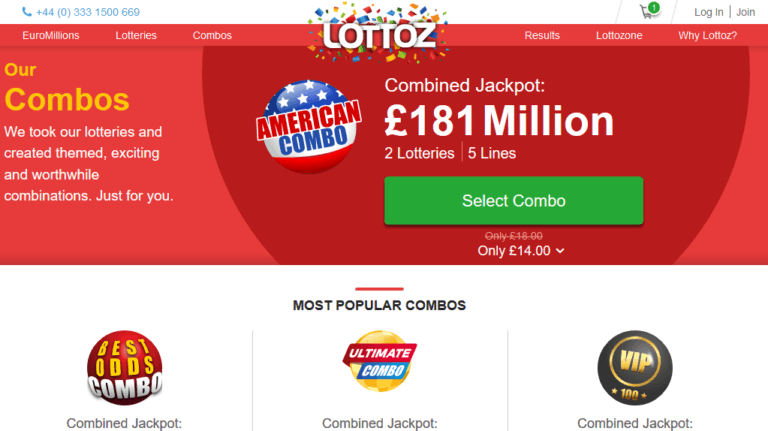Open the Ultimate Combo badge
This screenshot has width=768, height=431.
(380, 361)
